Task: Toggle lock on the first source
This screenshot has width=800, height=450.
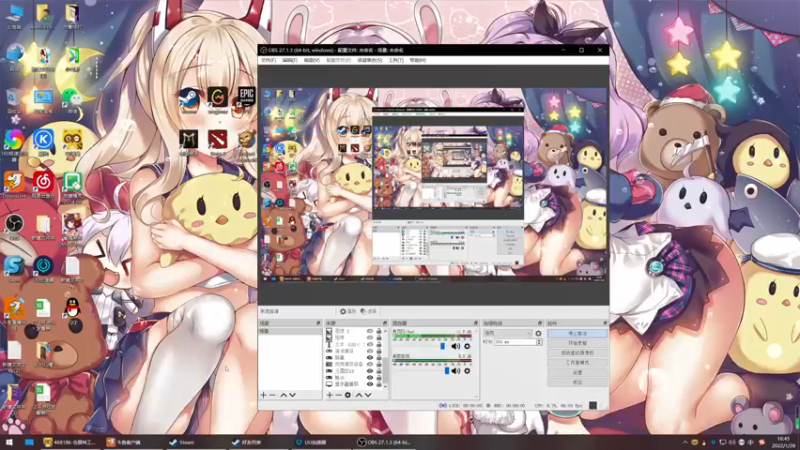Action: [x=381, y=331]
